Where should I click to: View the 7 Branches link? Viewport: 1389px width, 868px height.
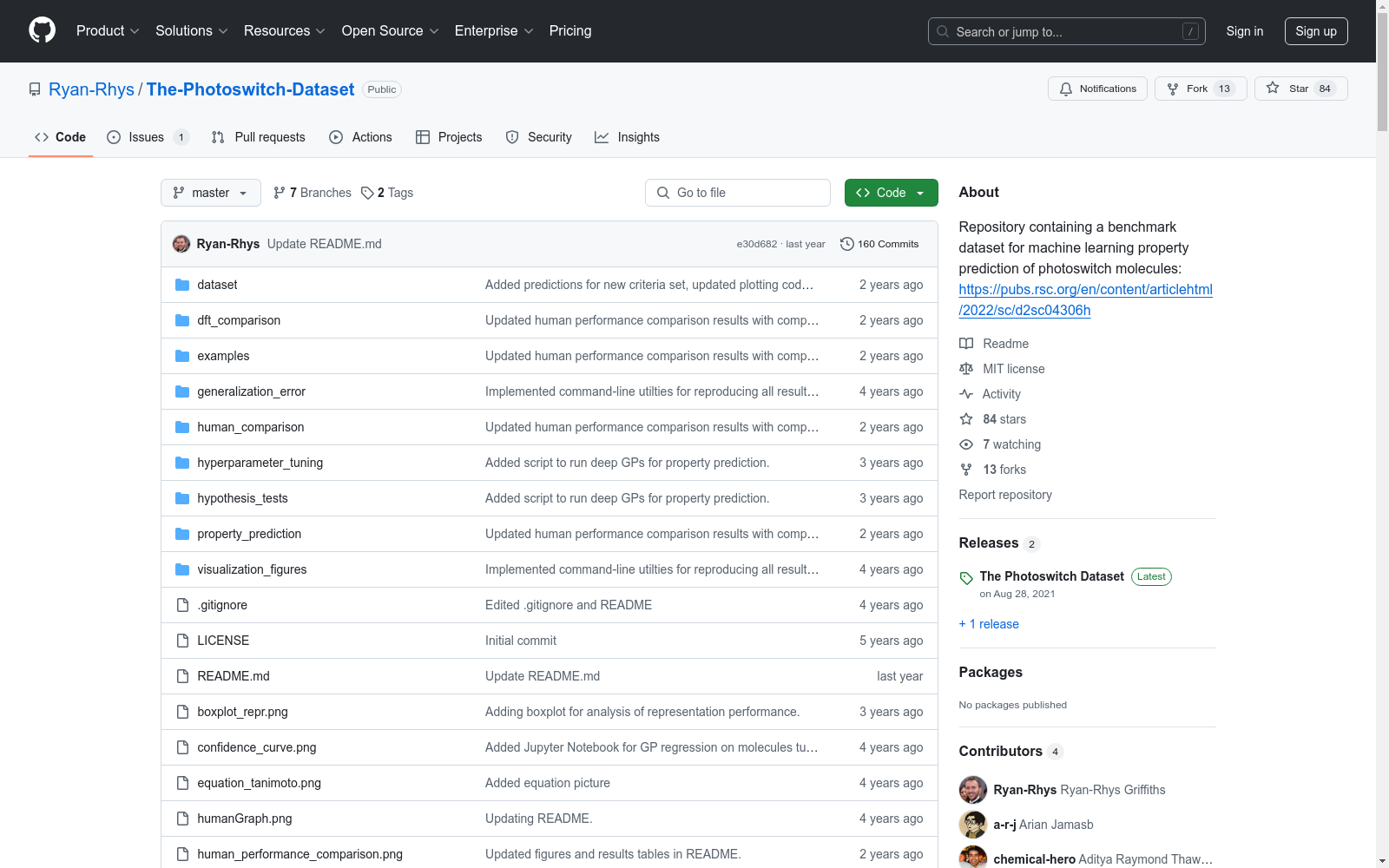[x=313, y=193]
